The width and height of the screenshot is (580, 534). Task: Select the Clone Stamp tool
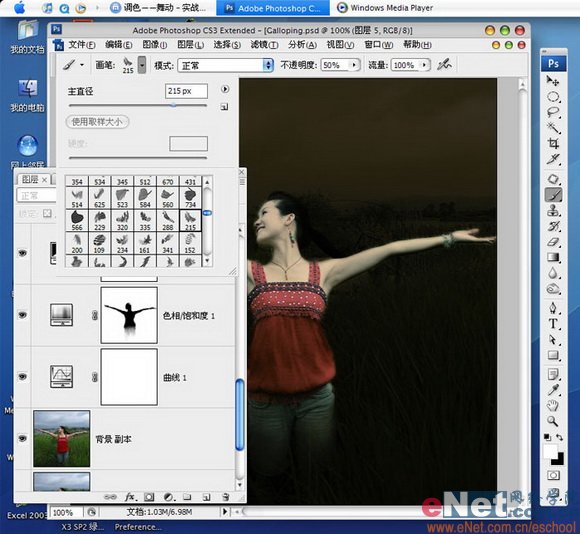tap(553, 210)
